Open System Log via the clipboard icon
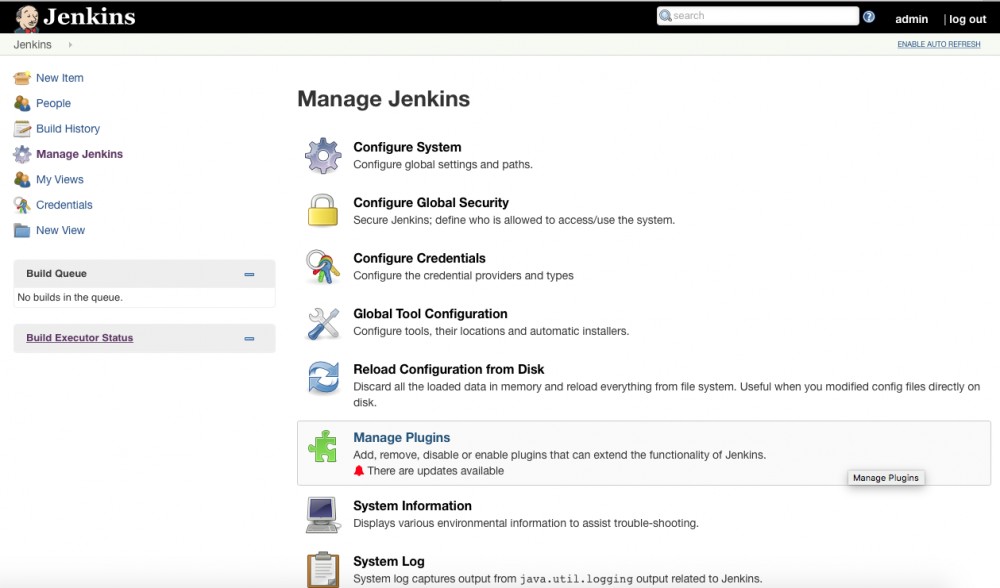 [322, 570]
